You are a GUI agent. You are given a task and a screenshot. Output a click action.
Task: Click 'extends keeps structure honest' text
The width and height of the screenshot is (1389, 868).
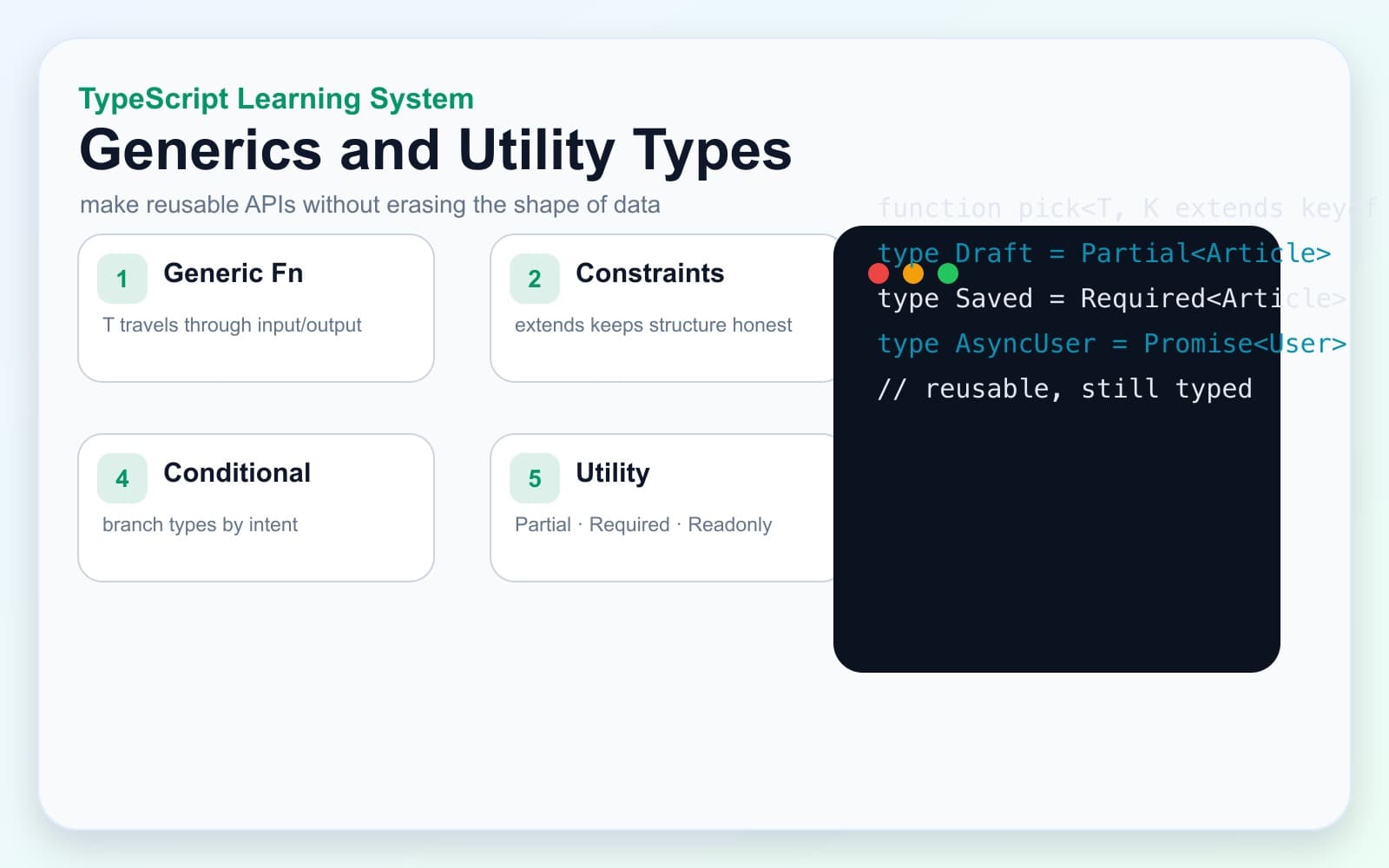tap(654, 325)
